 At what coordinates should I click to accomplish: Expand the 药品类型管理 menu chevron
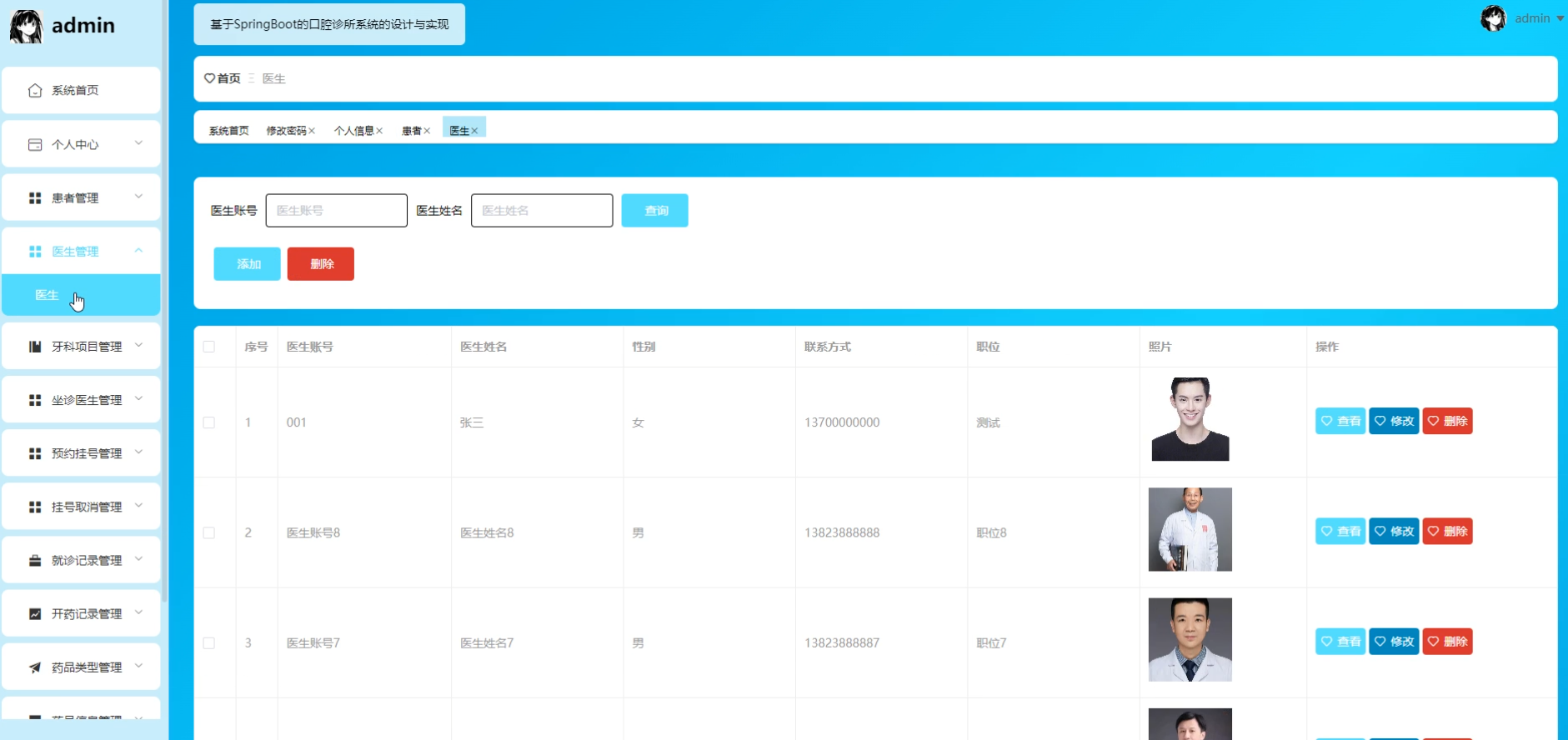coord(138,665)
